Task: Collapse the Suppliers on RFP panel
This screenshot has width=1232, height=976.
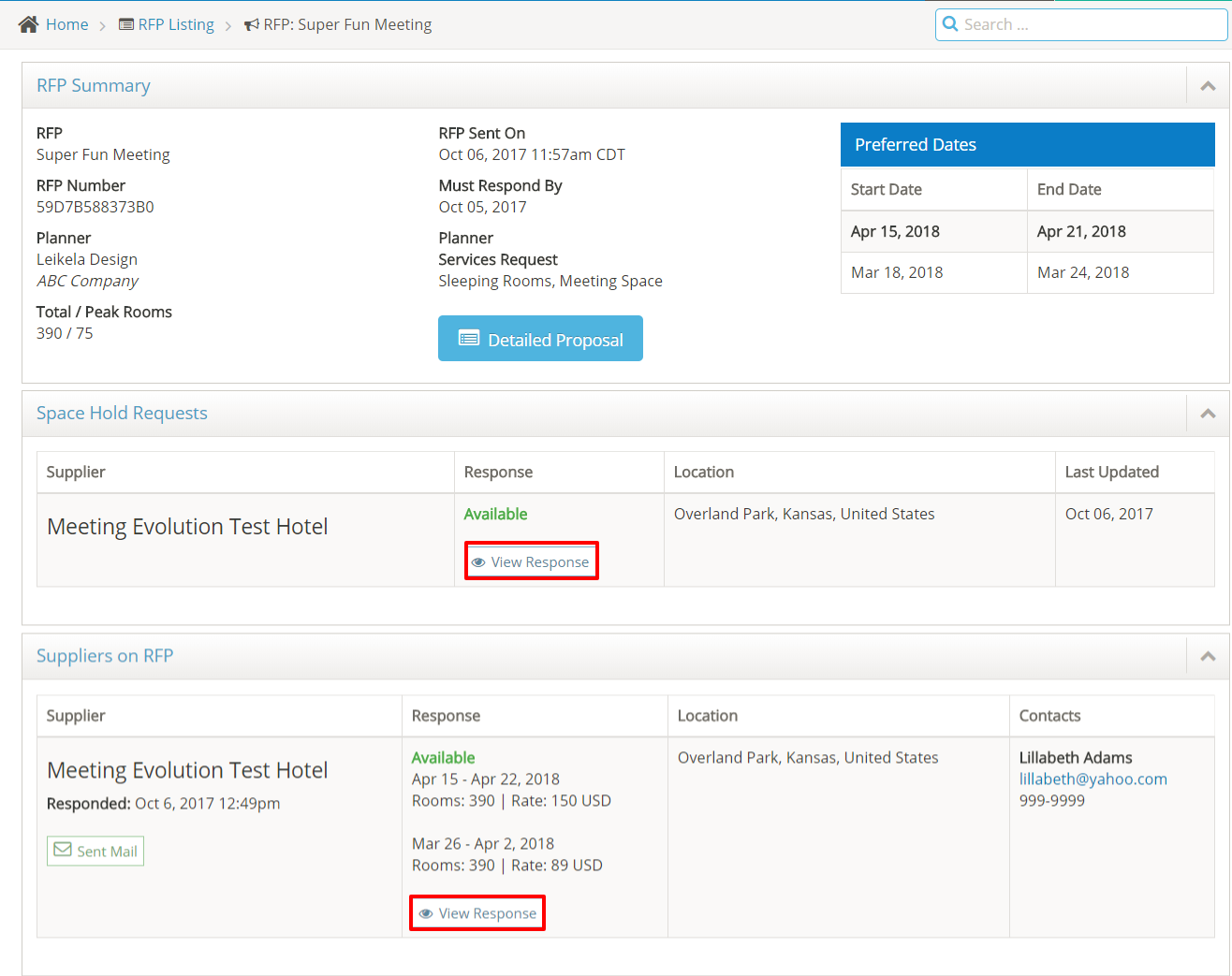Action: pyautogui.click(x=1208, y=657)
